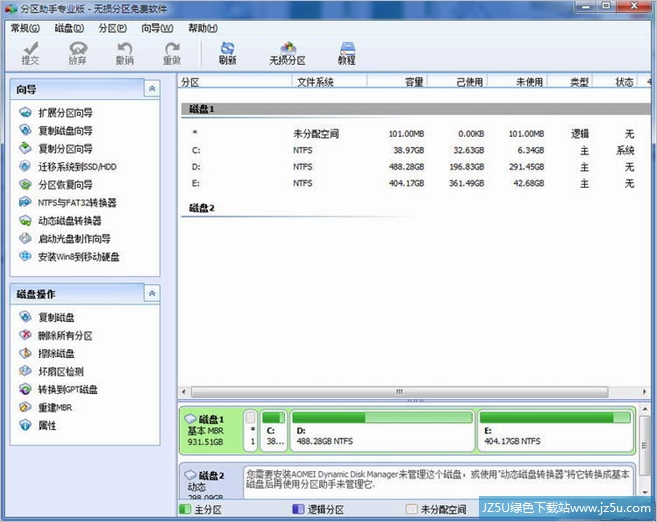Click the 38.97GB capacity cell

coord(408,150)
